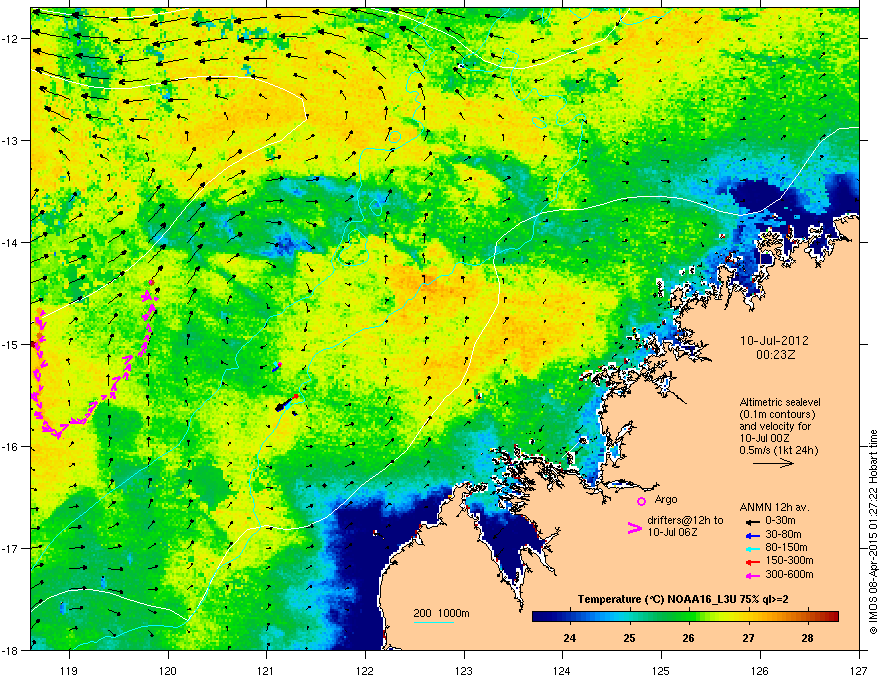Image resolution: width=880 pixels, height=680 pixels.
Task: Click the "150-300m" depth label
Action: click(789, 560)
